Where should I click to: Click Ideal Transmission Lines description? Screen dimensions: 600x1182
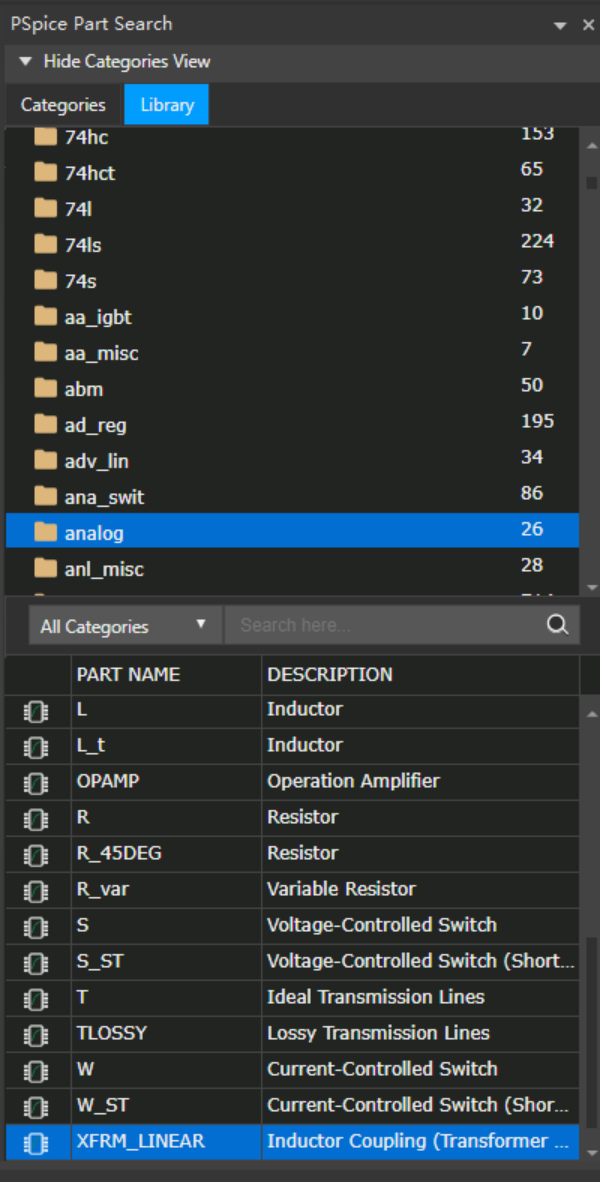[375, 997]
